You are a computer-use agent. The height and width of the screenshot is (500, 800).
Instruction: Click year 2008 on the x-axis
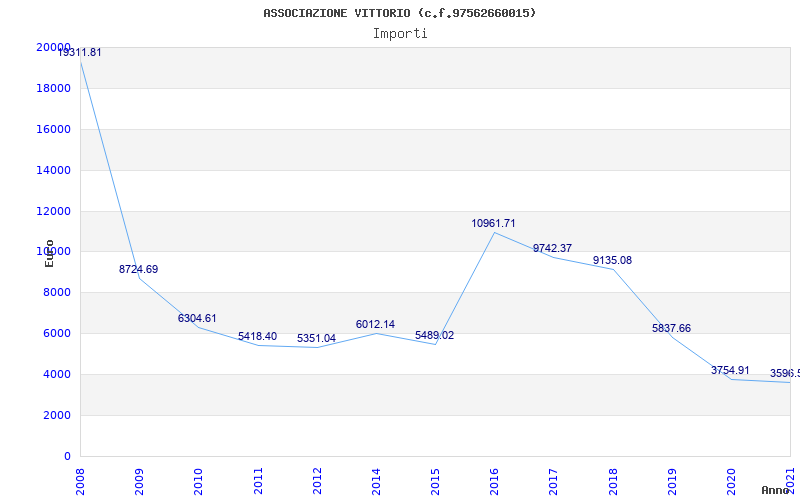click(x=80, y=482)
